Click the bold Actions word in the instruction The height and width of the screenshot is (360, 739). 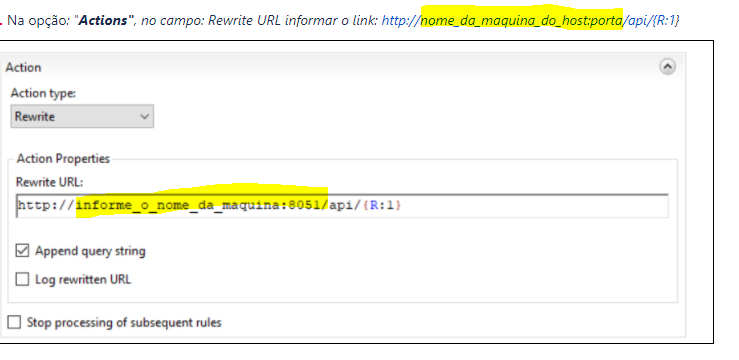coord(103,21)
